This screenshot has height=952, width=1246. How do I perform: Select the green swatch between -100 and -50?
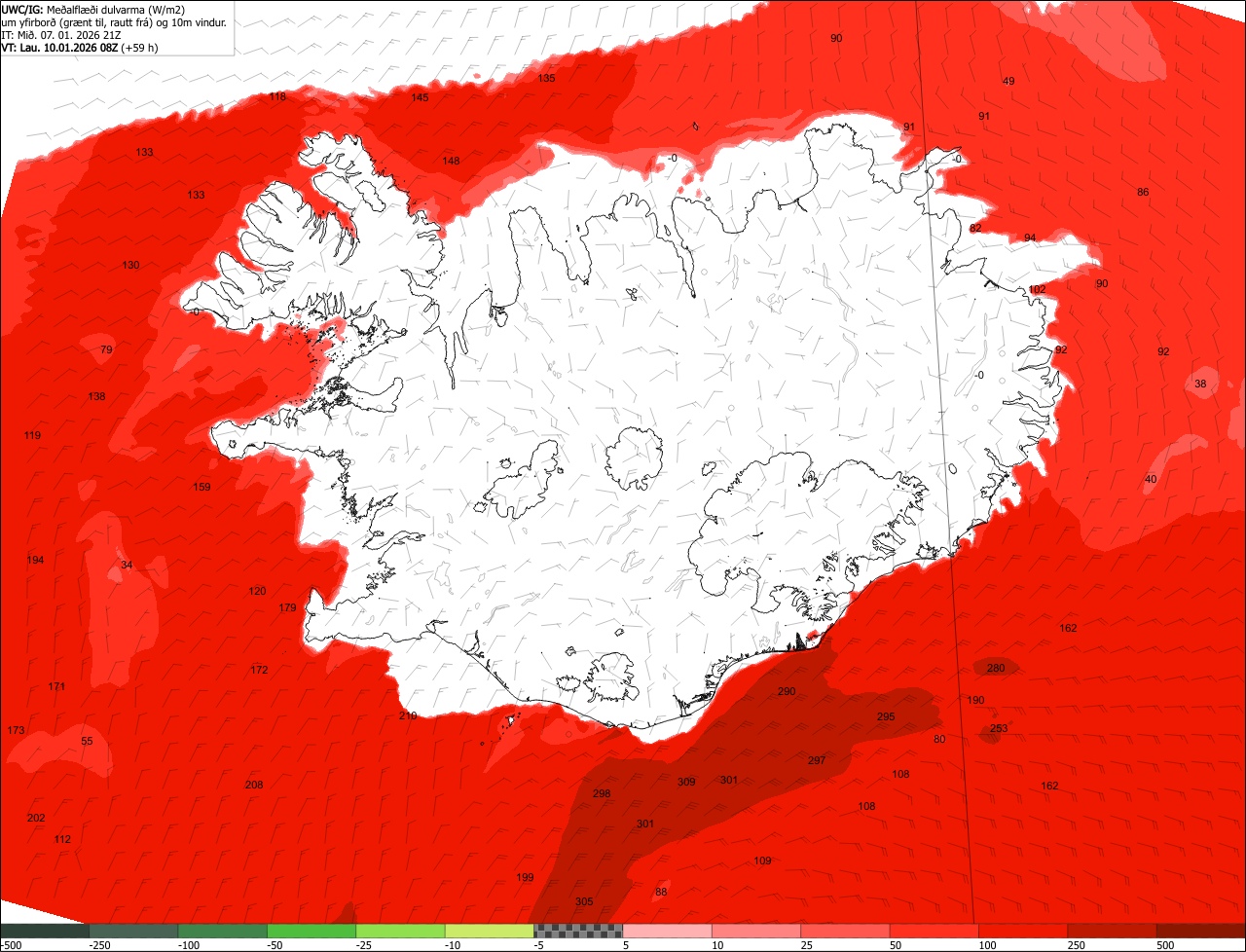(222, 931)
